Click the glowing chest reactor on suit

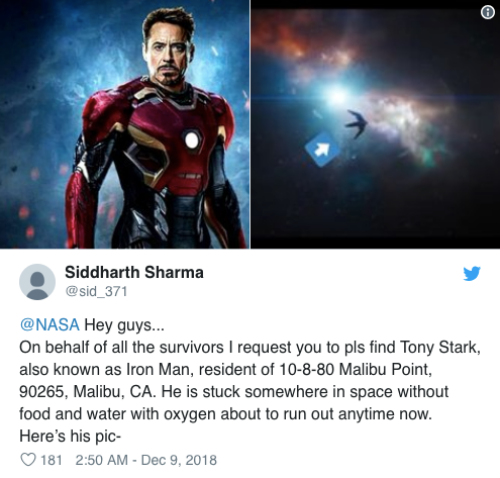192,140
